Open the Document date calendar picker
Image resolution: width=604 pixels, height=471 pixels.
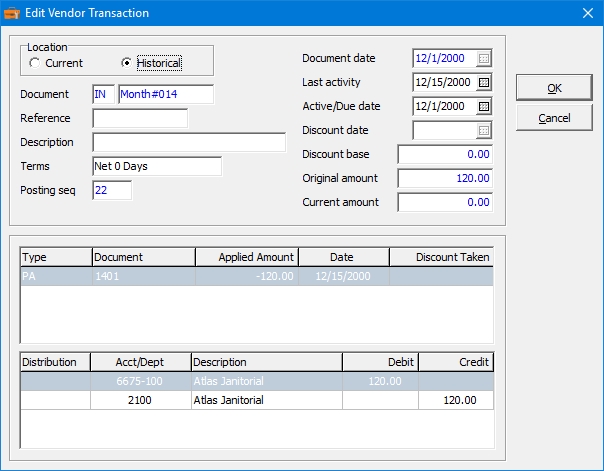[484, 59]
